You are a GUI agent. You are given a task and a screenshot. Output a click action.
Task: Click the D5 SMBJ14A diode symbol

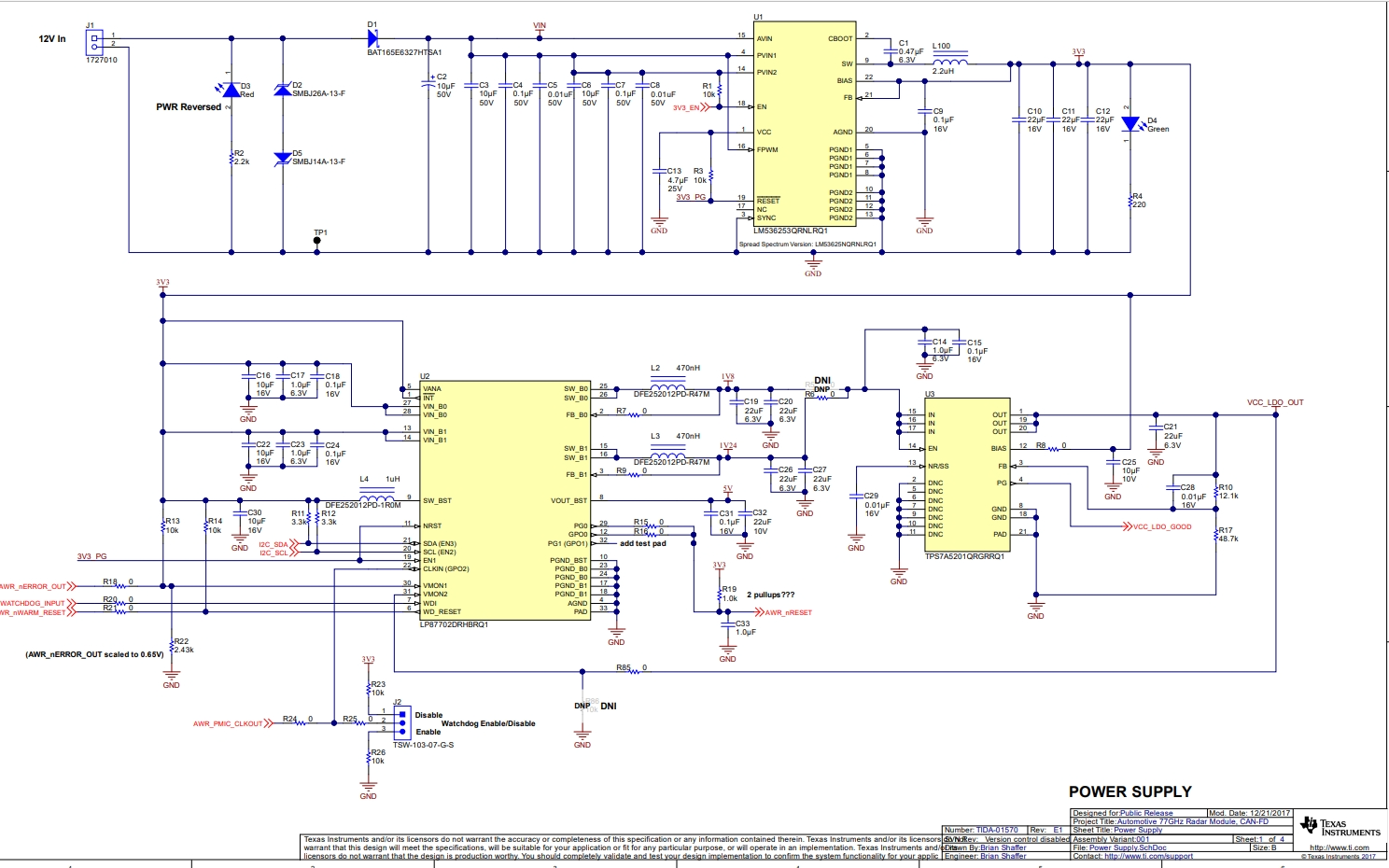point(283,159)
